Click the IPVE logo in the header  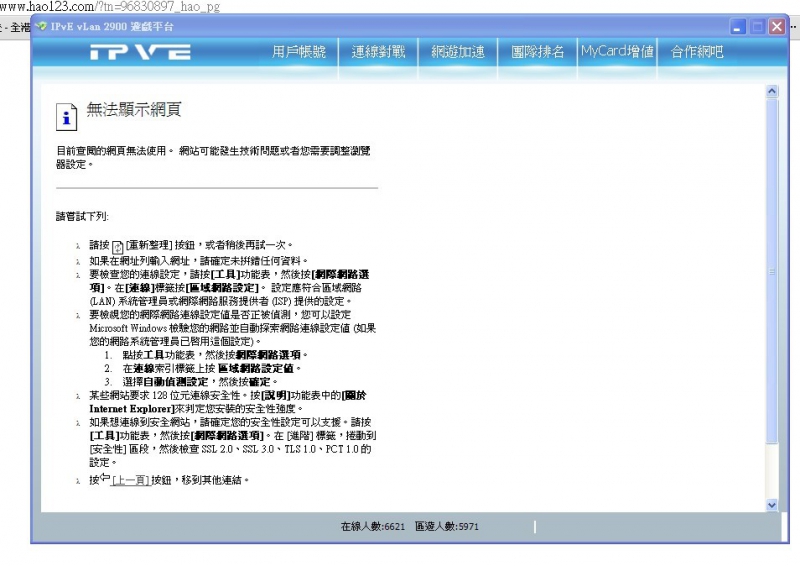pyautogui.click(x=140, y=52)
